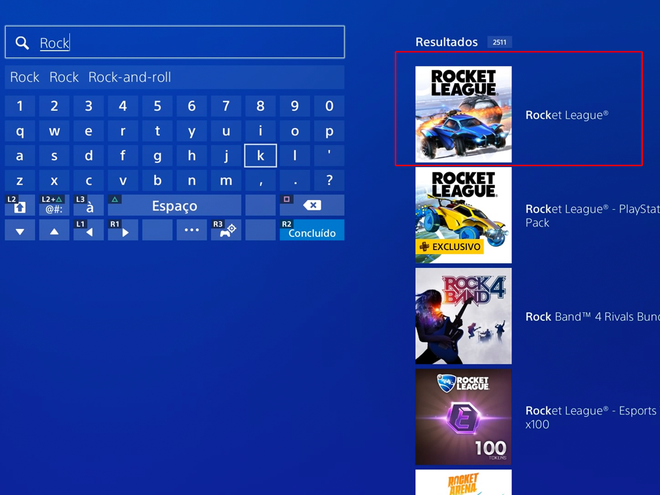Screen dimensions: 660x495
Task: Move cursor right with R1 key
Action: pos(123,230)
